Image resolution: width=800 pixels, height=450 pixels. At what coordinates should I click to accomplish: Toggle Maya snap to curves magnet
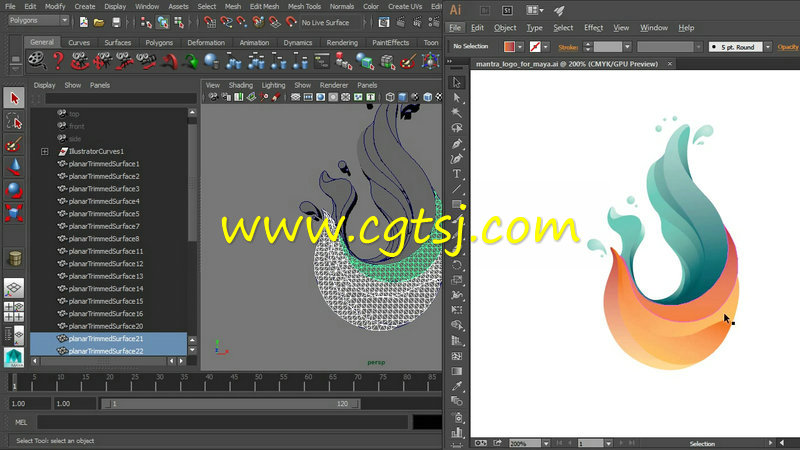(226, 22)
